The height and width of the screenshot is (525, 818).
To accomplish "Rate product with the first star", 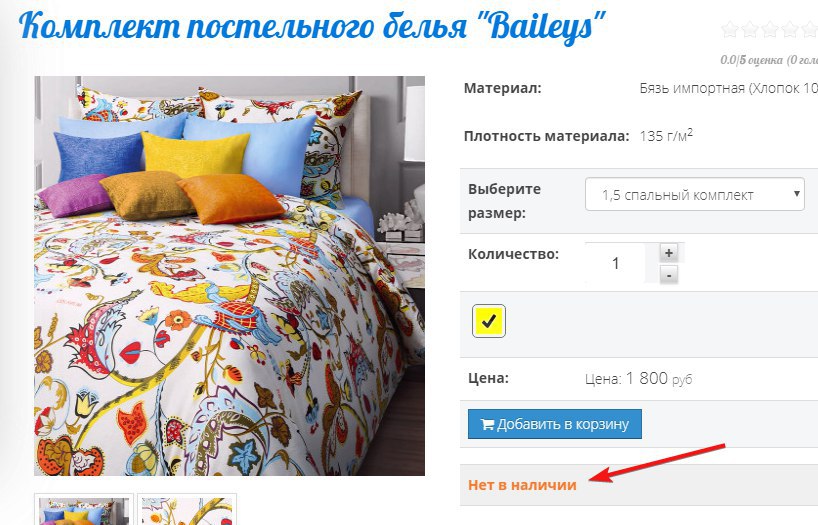I will (730, 29).
